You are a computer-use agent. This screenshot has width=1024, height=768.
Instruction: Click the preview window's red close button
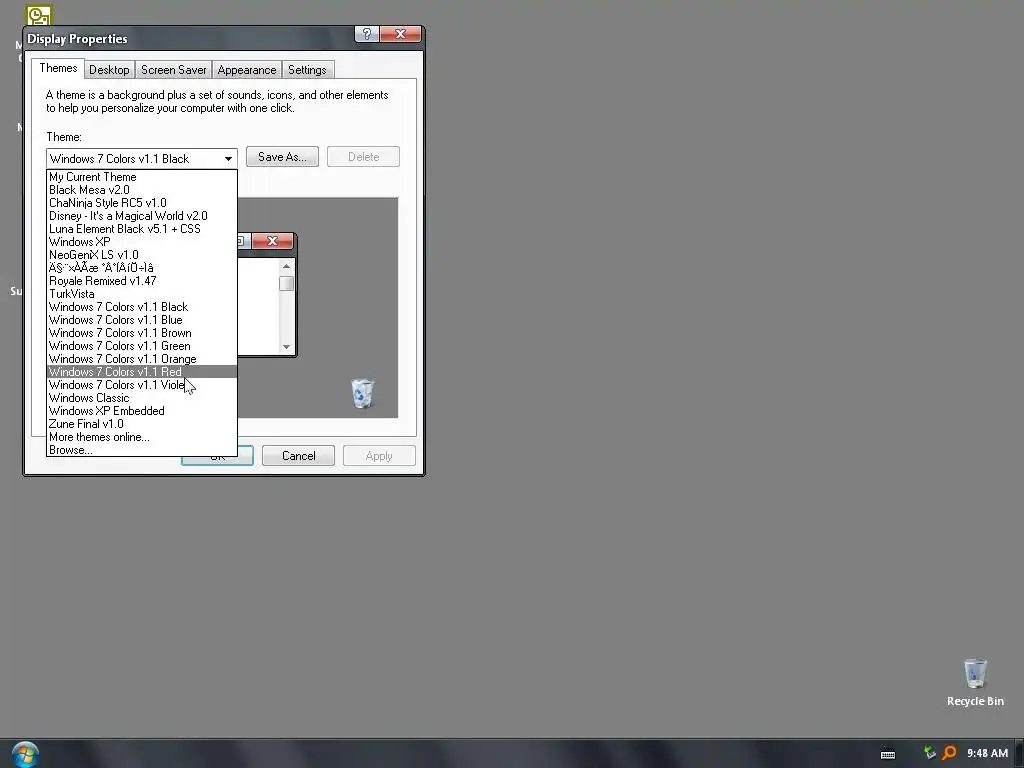click(272, 241)
